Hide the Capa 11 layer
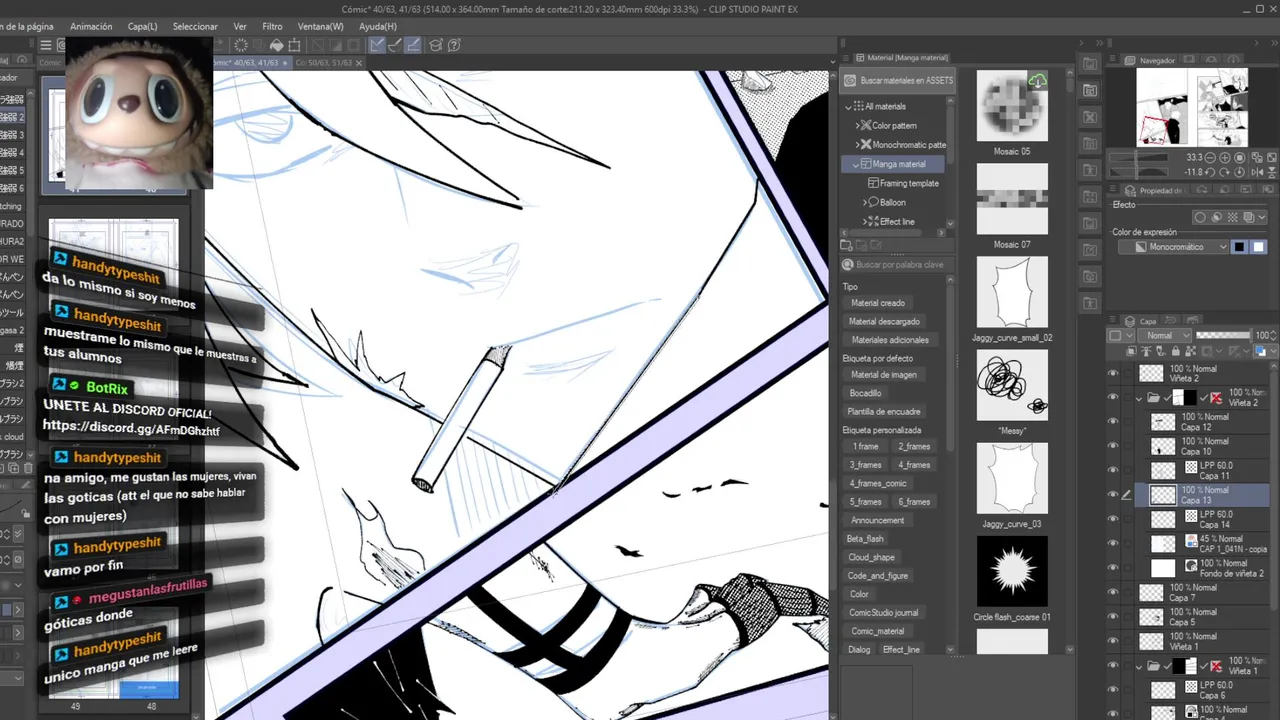 pyautogui.click(x=1113, y=470)
